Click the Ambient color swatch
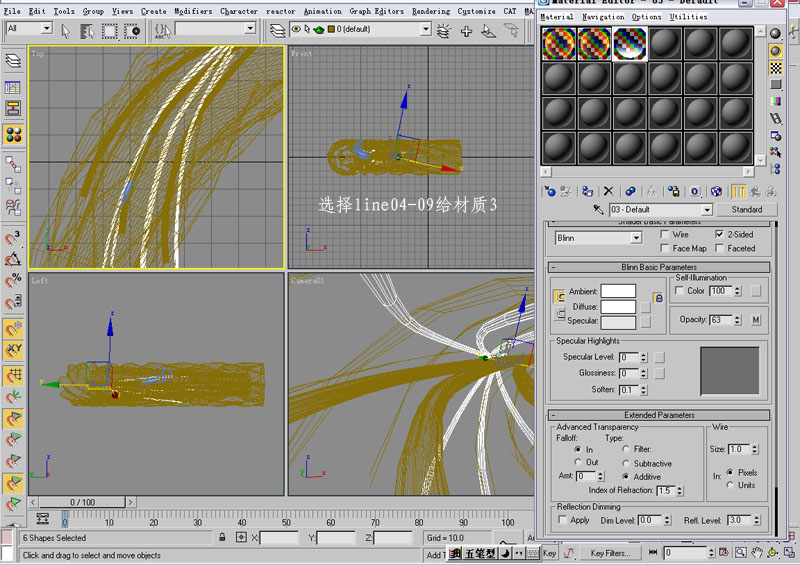This screenshot has width=800, height=565. (618, 291)
